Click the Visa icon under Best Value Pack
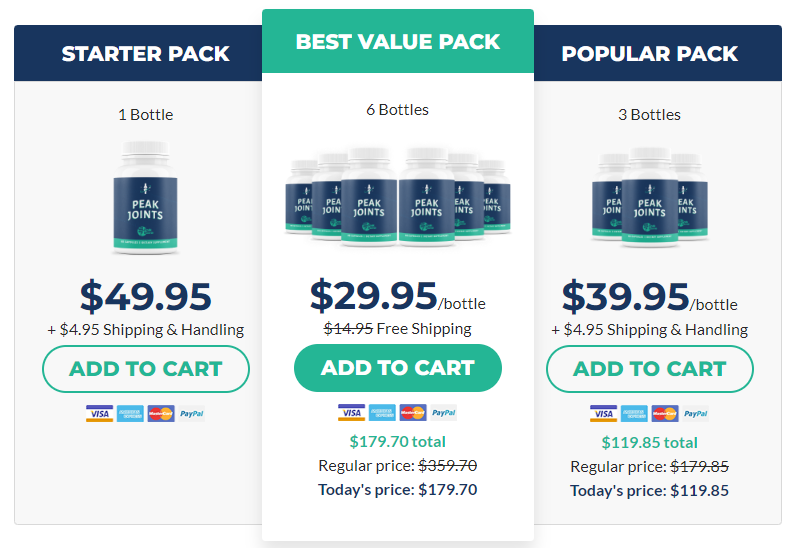This screenshot has height=548, width=792. click(352, 413)
